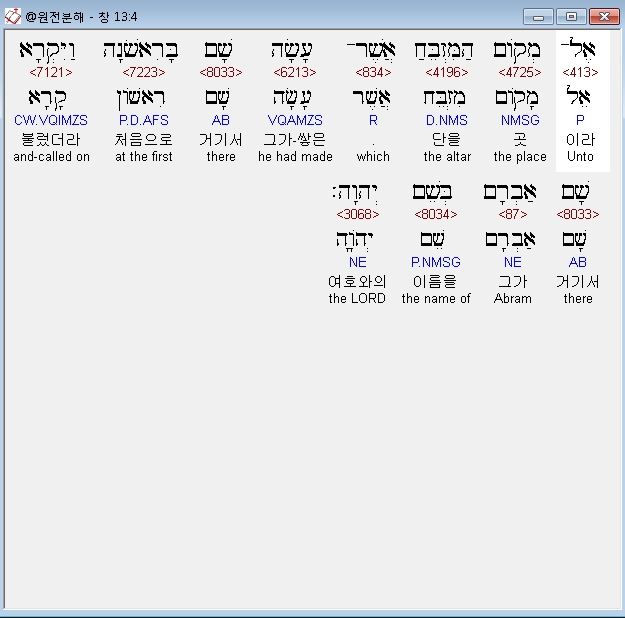Select parsing code D.NMS
The height and width of the screenshot is (618, 625).
(447, 120)
